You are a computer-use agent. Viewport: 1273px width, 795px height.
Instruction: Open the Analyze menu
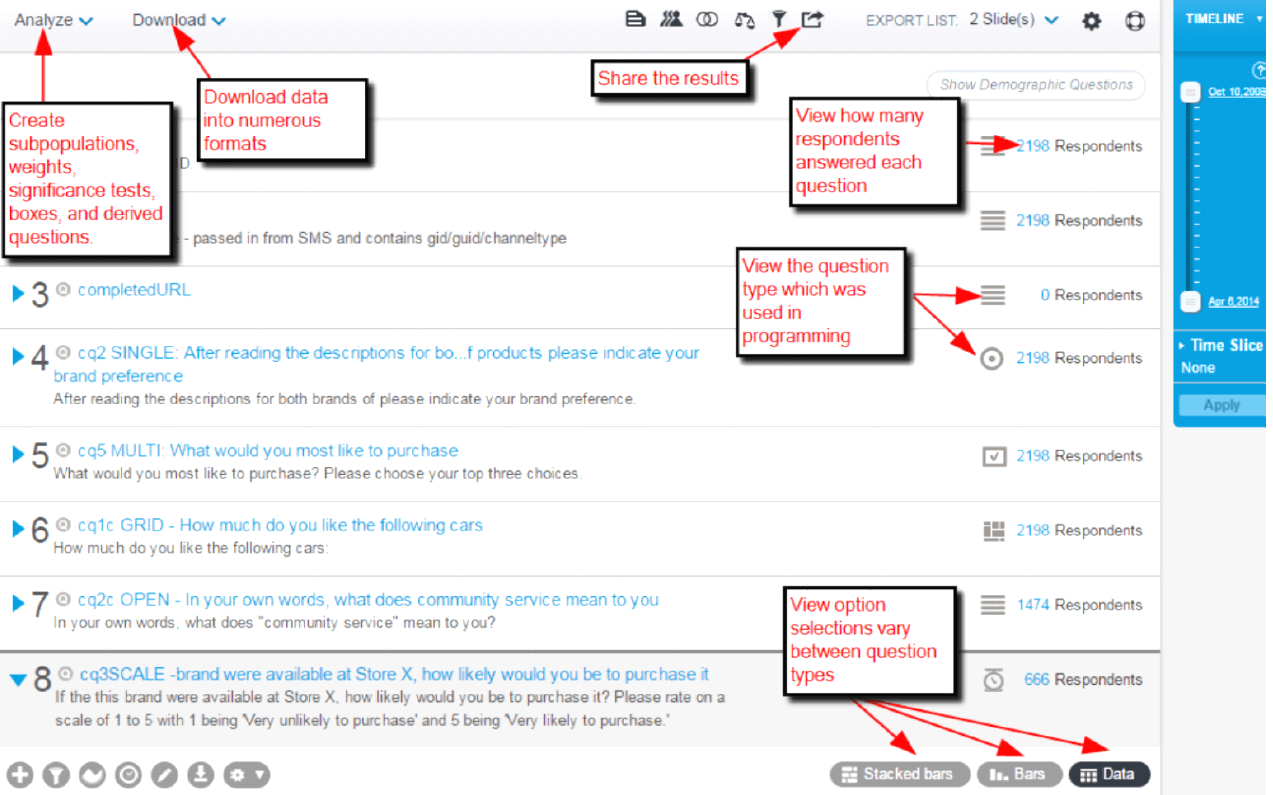point(53,20)
